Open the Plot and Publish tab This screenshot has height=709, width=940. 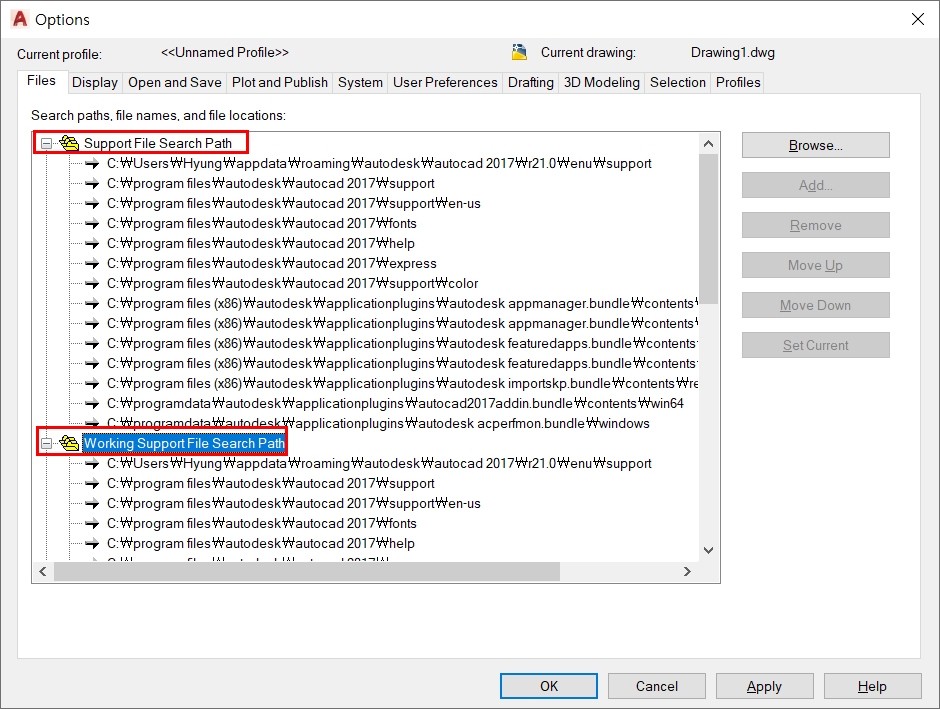pos(280,82)
